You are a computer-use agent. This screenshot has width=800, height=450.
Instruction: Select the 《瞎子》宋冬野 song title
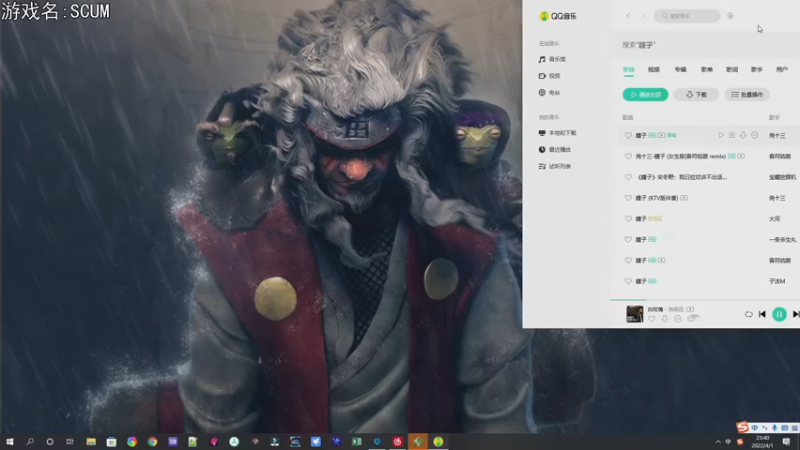coord(682,177)
